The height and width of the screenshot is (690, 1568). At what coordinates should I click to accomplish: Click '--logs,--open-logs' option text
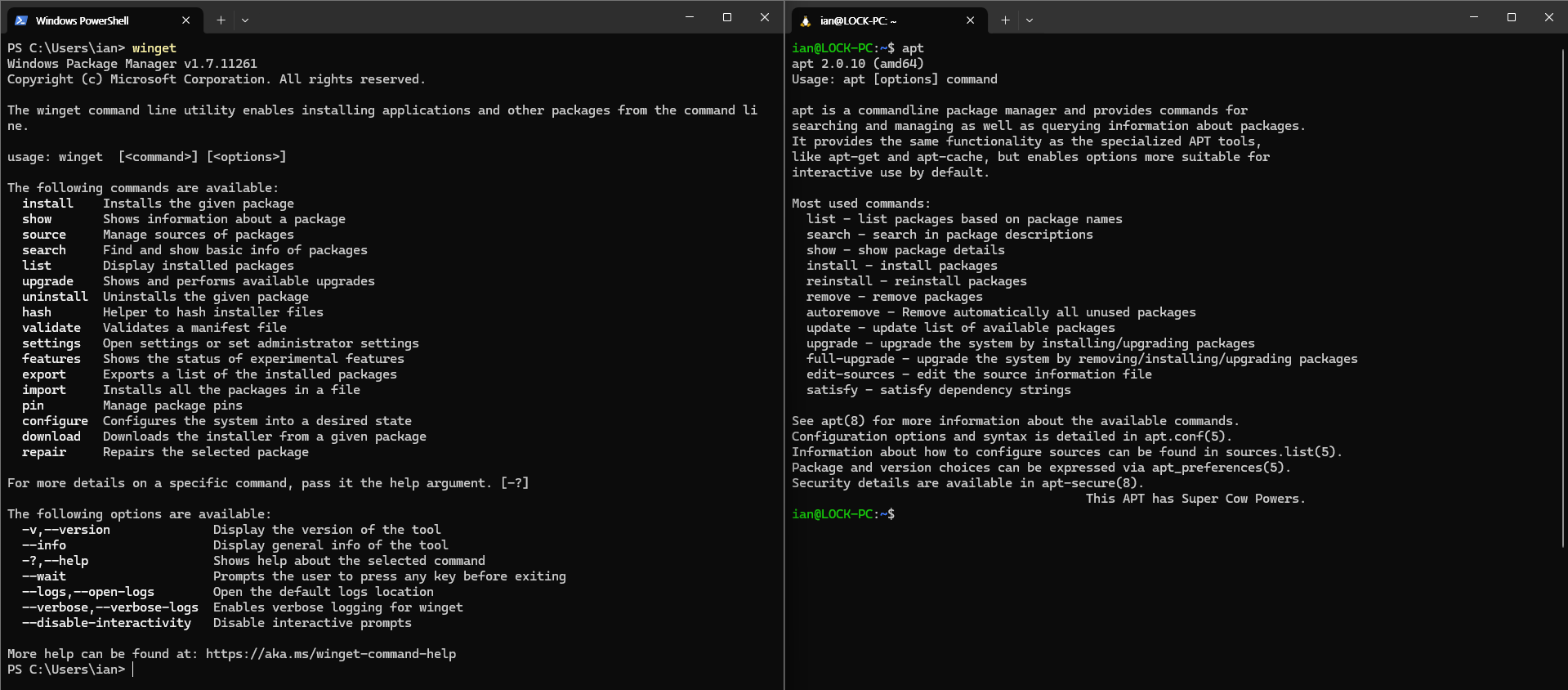point(88,592)
